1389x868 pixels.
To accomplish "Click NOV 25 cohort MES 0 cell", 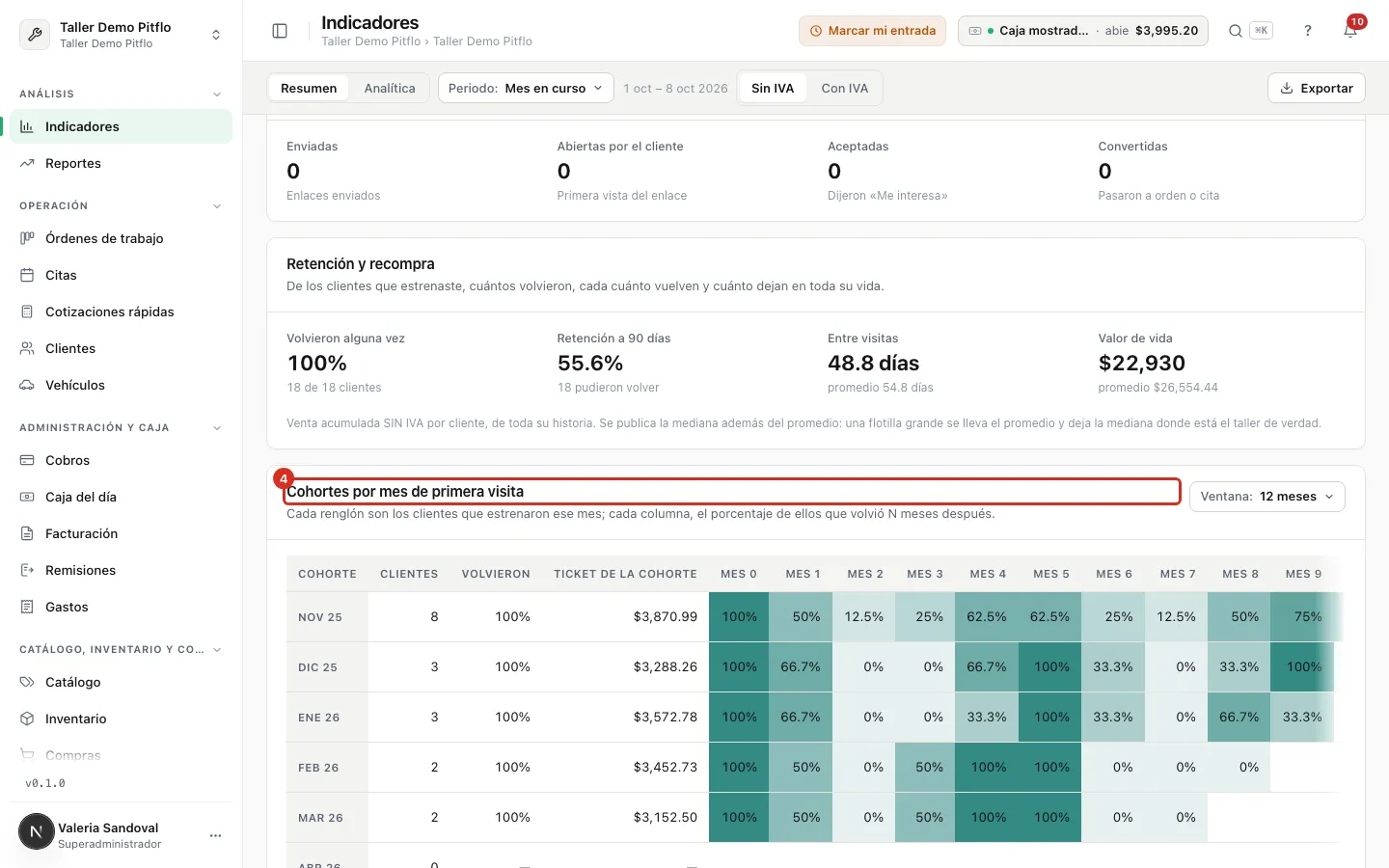I will pyautogui.click(x=740, y=617).
